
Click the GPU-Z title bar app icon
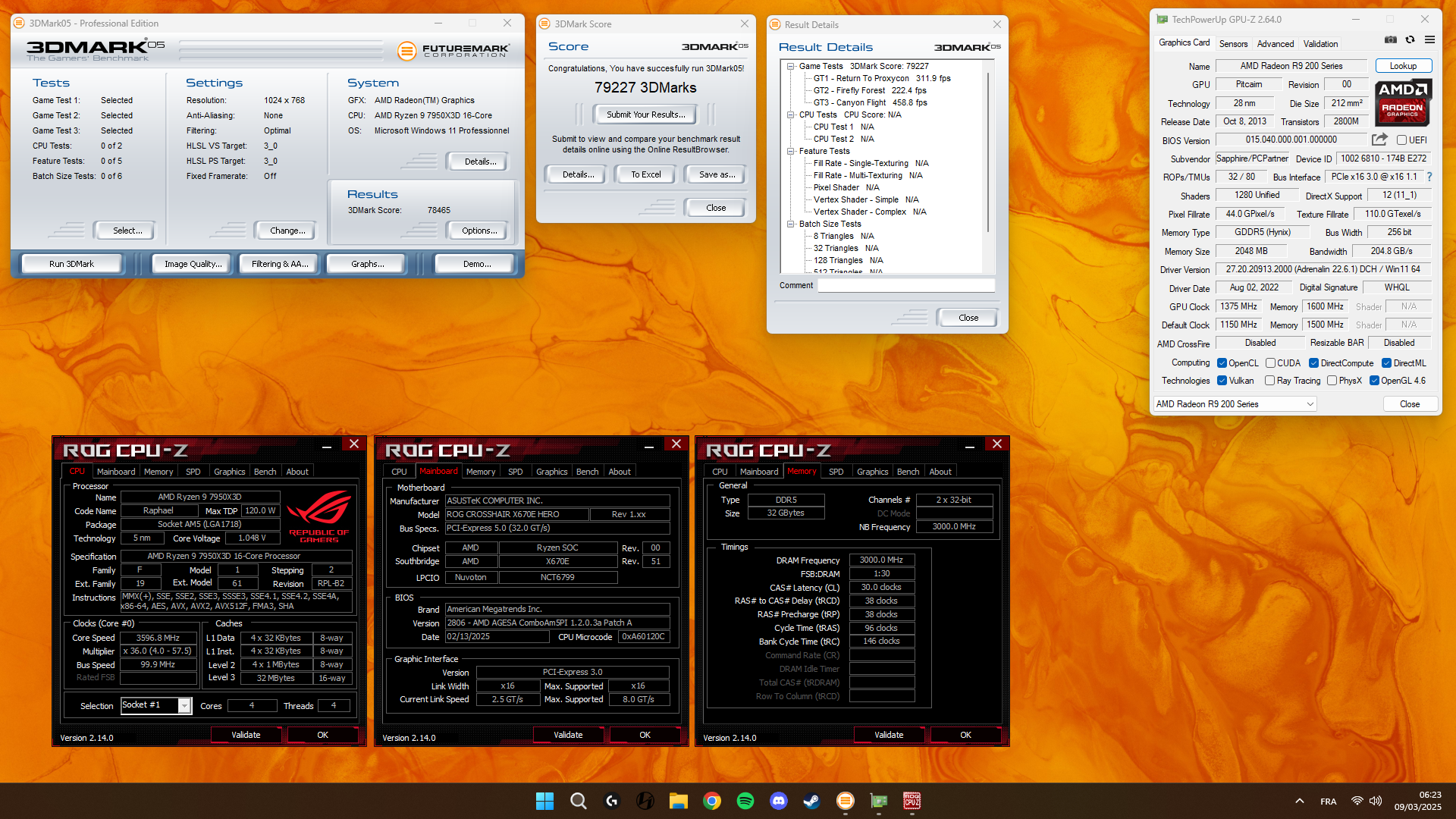click(x=1162, y=20)
